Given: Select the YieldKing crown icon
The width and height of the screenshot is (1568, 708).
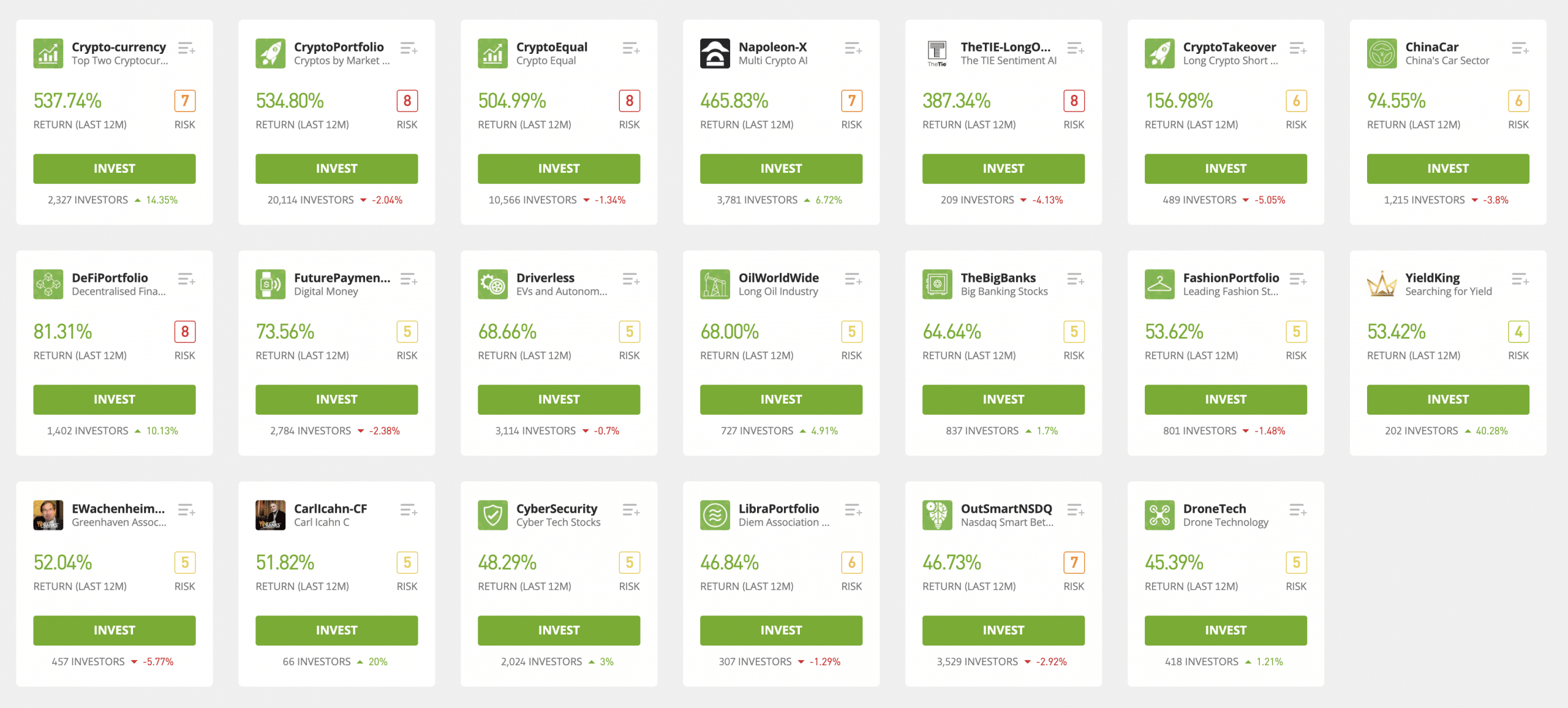Looking at the screenshot, I should [1382, 284].
